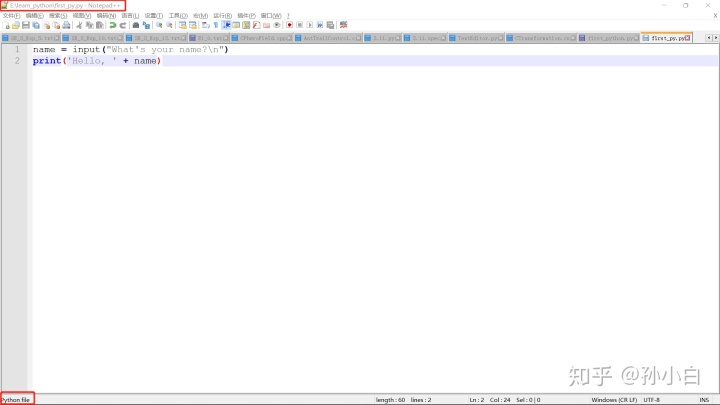Open the Function List icon

[256, 25]
